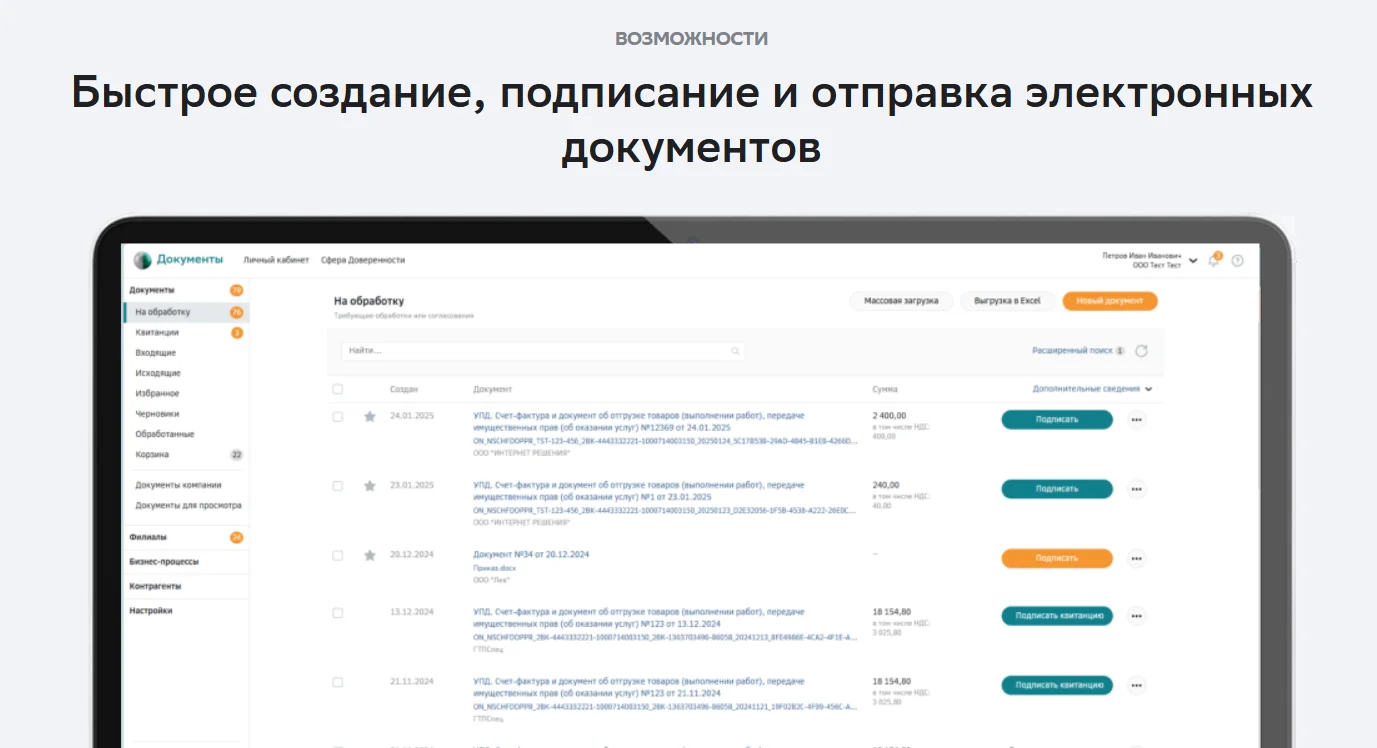Open the Входящие folder
1377x748 pixels.
[x=156, y=353]
